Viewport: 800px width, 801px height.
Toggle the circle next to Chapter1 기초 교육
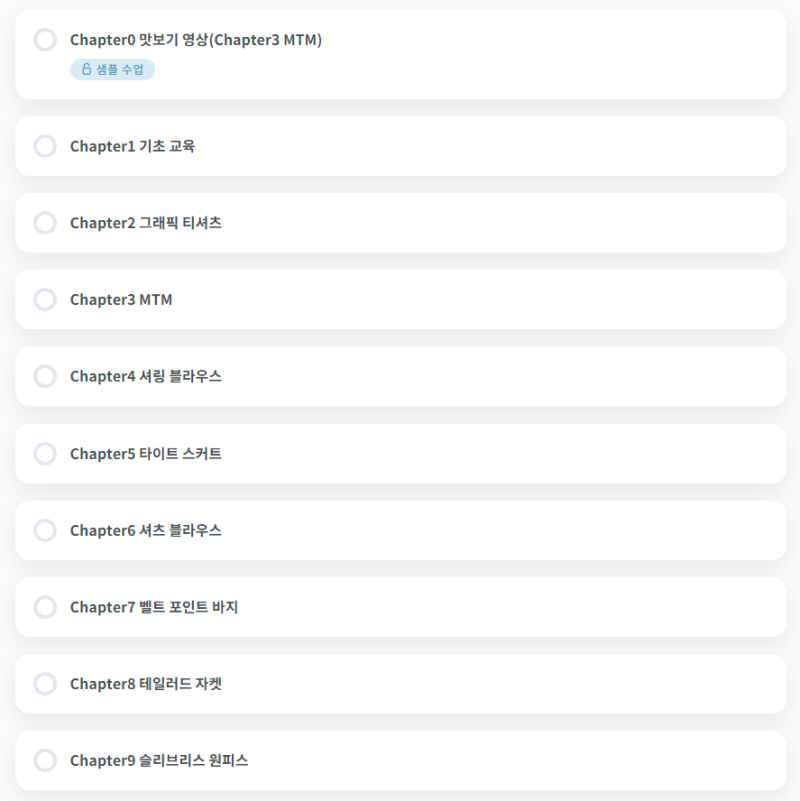point(45,146)
